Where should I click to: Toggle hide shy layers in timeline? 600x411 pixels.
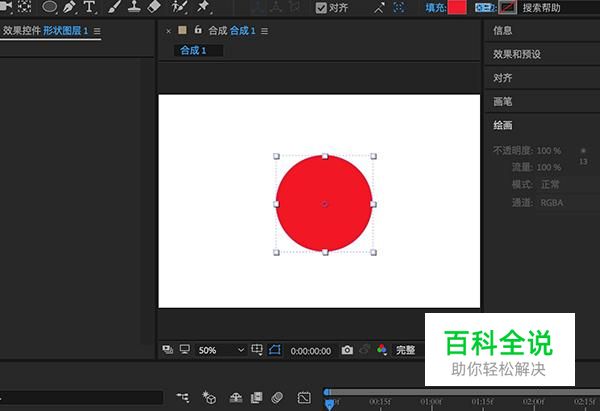(x=235, y=398)
